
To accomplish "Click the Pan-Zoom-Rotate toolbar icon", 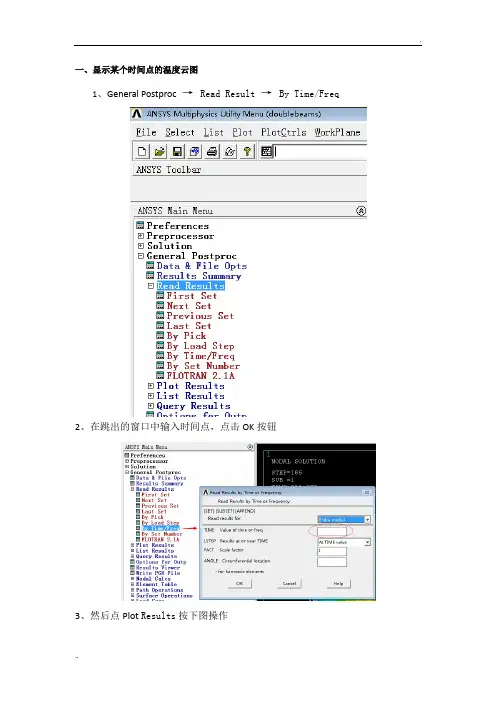I will coord(194,151).
